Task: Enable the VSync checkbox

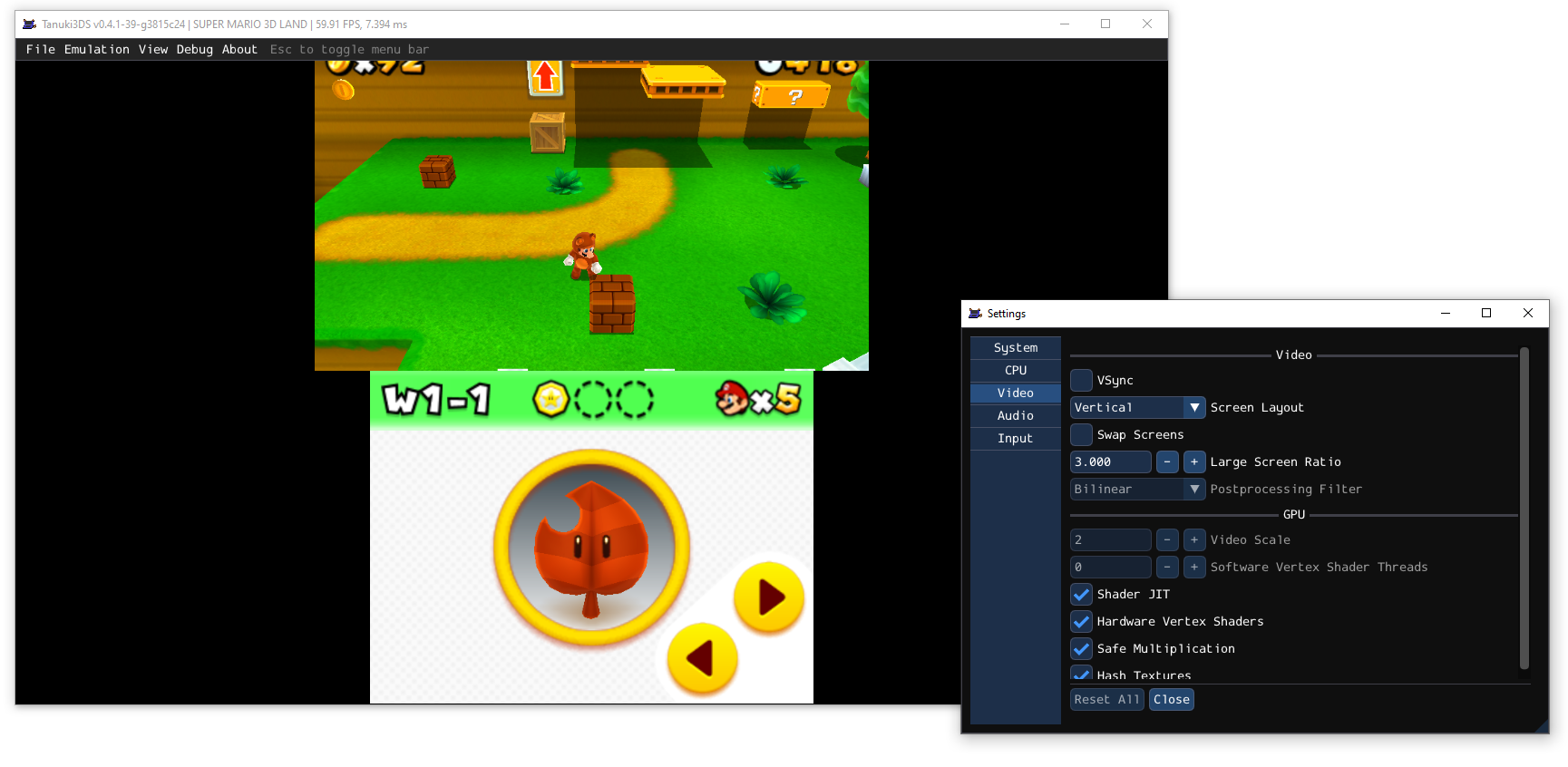Action: click(x=1082, y=381)
